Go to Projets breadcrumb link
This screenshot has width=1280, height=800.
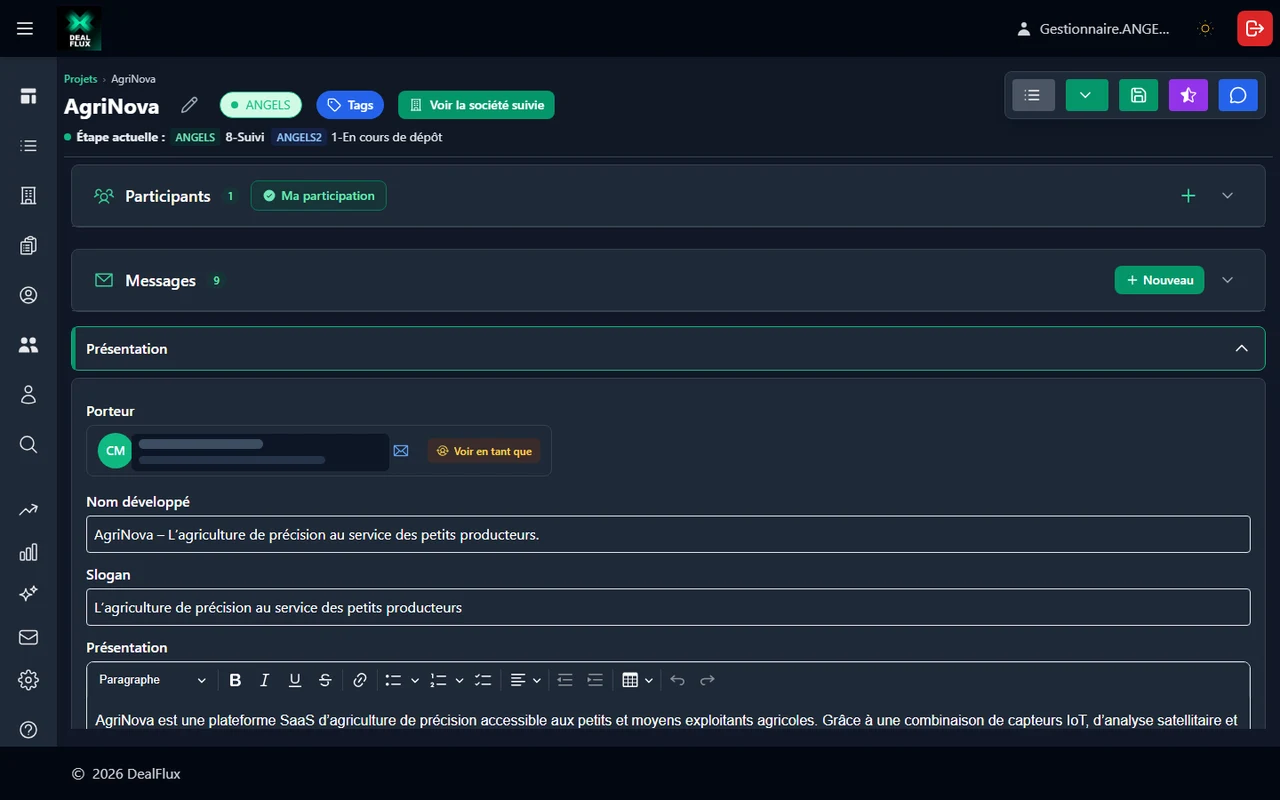tap(81, 79)
